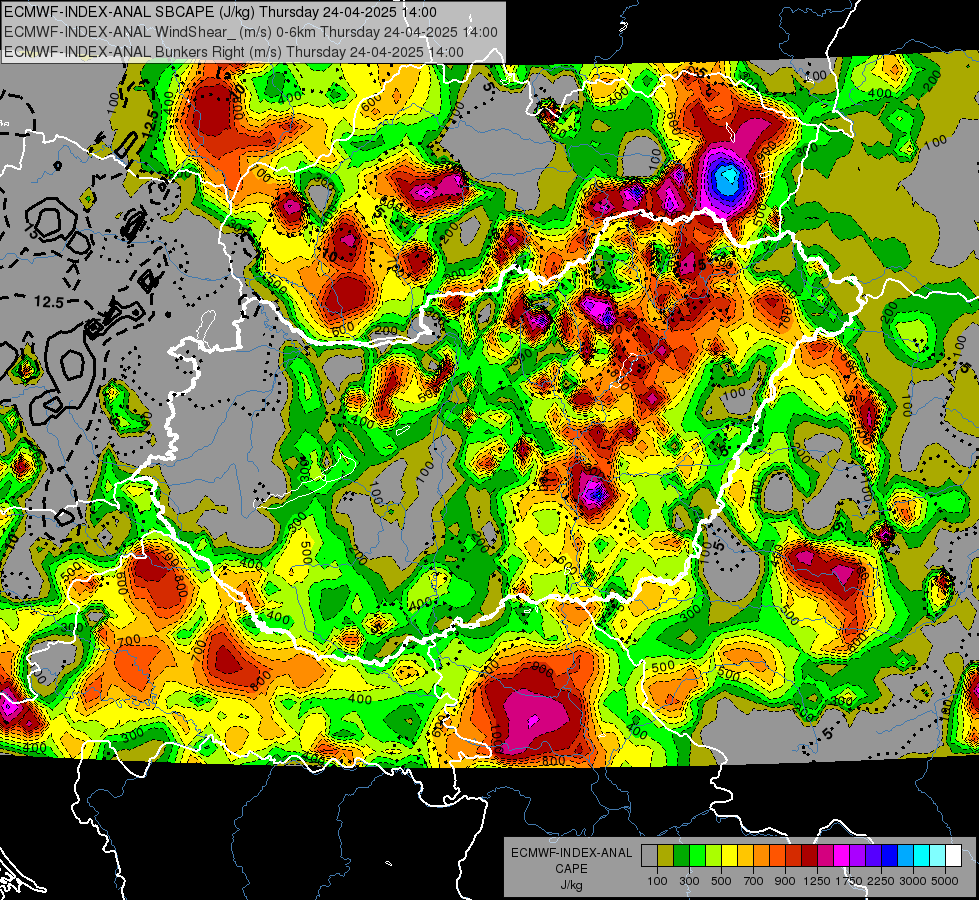Click the pale cyan legend swatch ending at 5000
Image resolution: width=979 pixels, height=900 pixels.
click(938, 856)
